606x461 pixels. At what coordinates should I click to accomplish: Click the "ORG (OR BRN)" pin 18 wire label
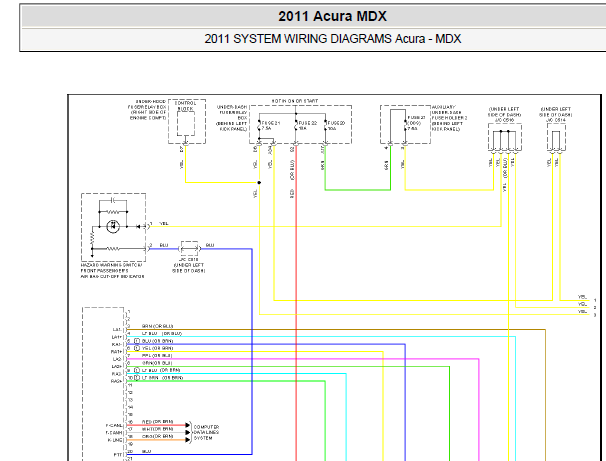pyautogui.click(x=157, y=436)
